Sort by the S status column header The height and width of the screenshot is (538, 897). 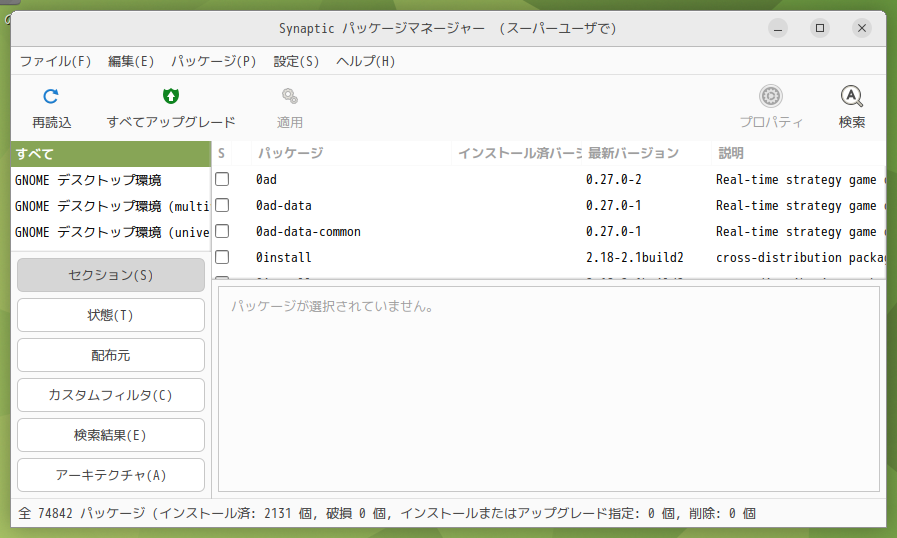click(x=221, y=153)
